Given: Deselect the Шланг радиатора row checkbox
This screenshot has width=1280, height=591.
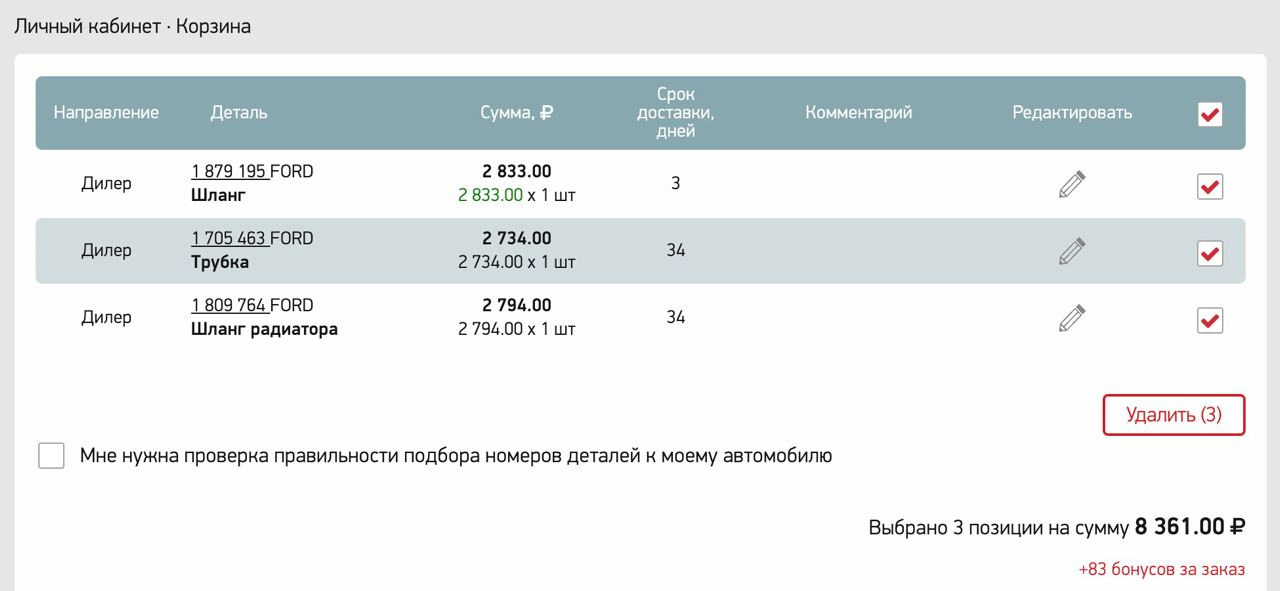Looking at the screenshot, I should 1210,320.
